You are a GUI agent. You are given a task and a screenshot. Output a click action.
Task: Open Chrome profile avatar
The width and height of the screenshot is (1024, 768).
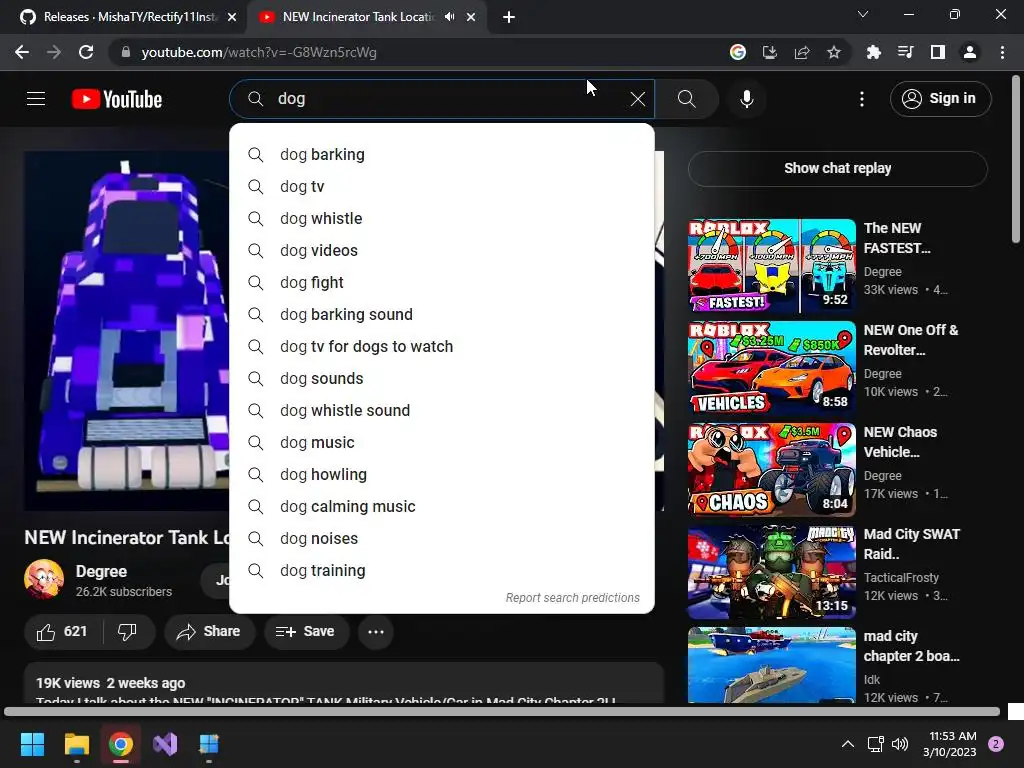tap(970, 52)
